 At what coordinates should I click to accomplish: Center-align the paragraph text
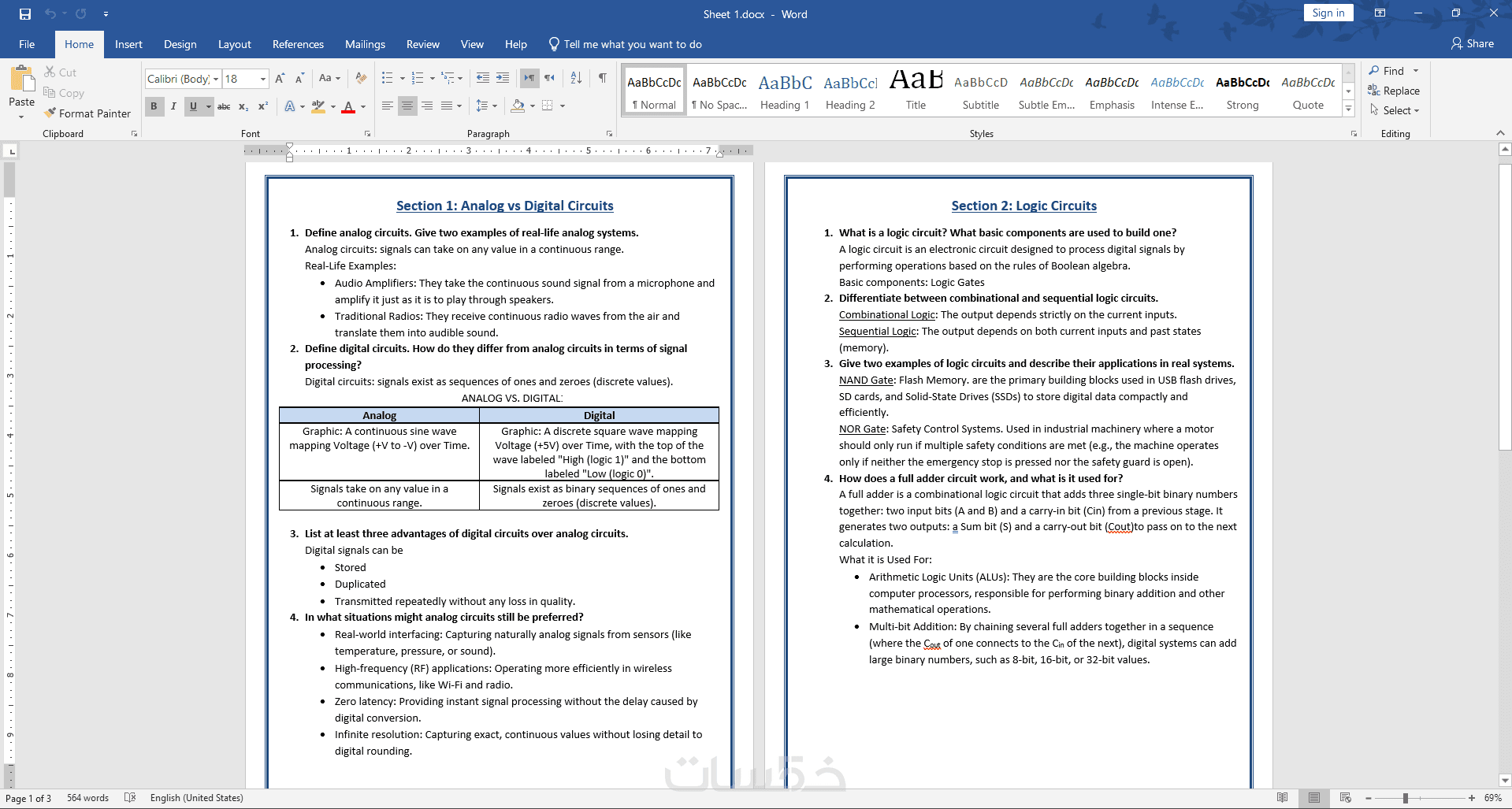coord(407,106)
